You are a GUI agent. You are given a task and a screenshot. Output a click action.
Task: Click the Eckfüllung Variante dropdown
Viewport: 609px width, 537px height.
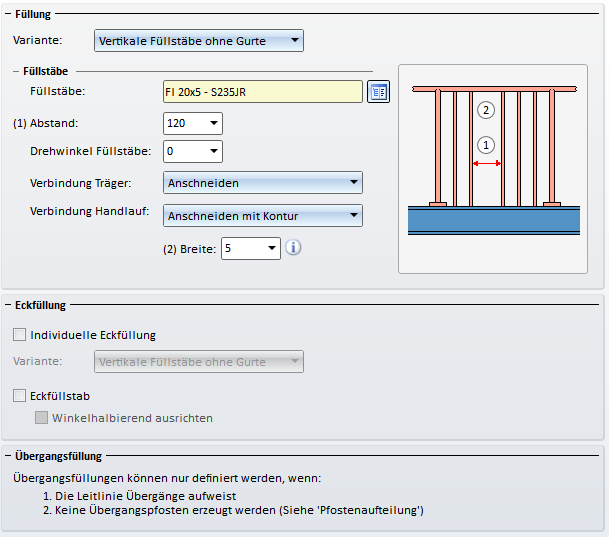tap(198, 362)
